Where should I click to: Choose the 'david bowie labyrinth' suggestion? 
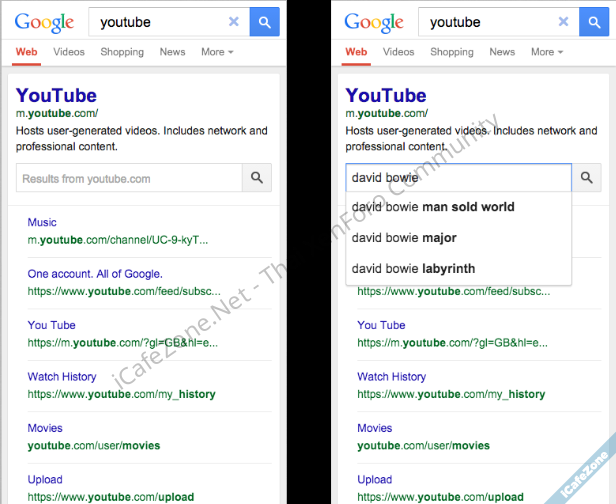click(413, 268)
